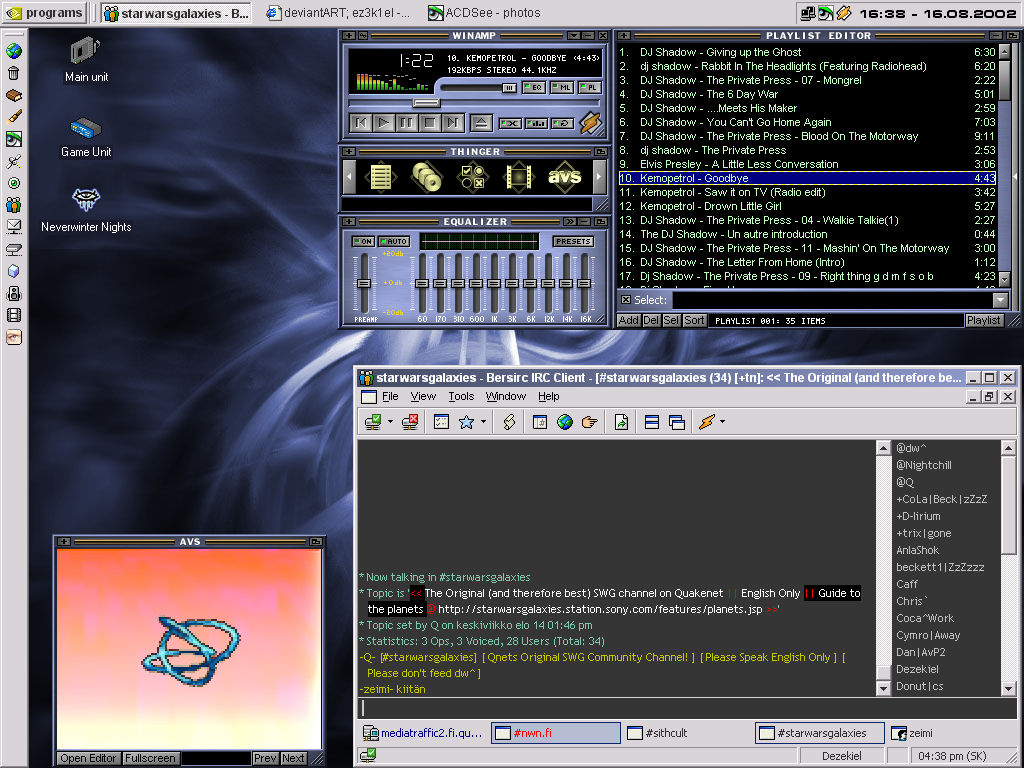Click Bersirc connect to server icon
The width and height of the screenshot is (1024, 768).
pyautogui.click(x=373, y=422)
